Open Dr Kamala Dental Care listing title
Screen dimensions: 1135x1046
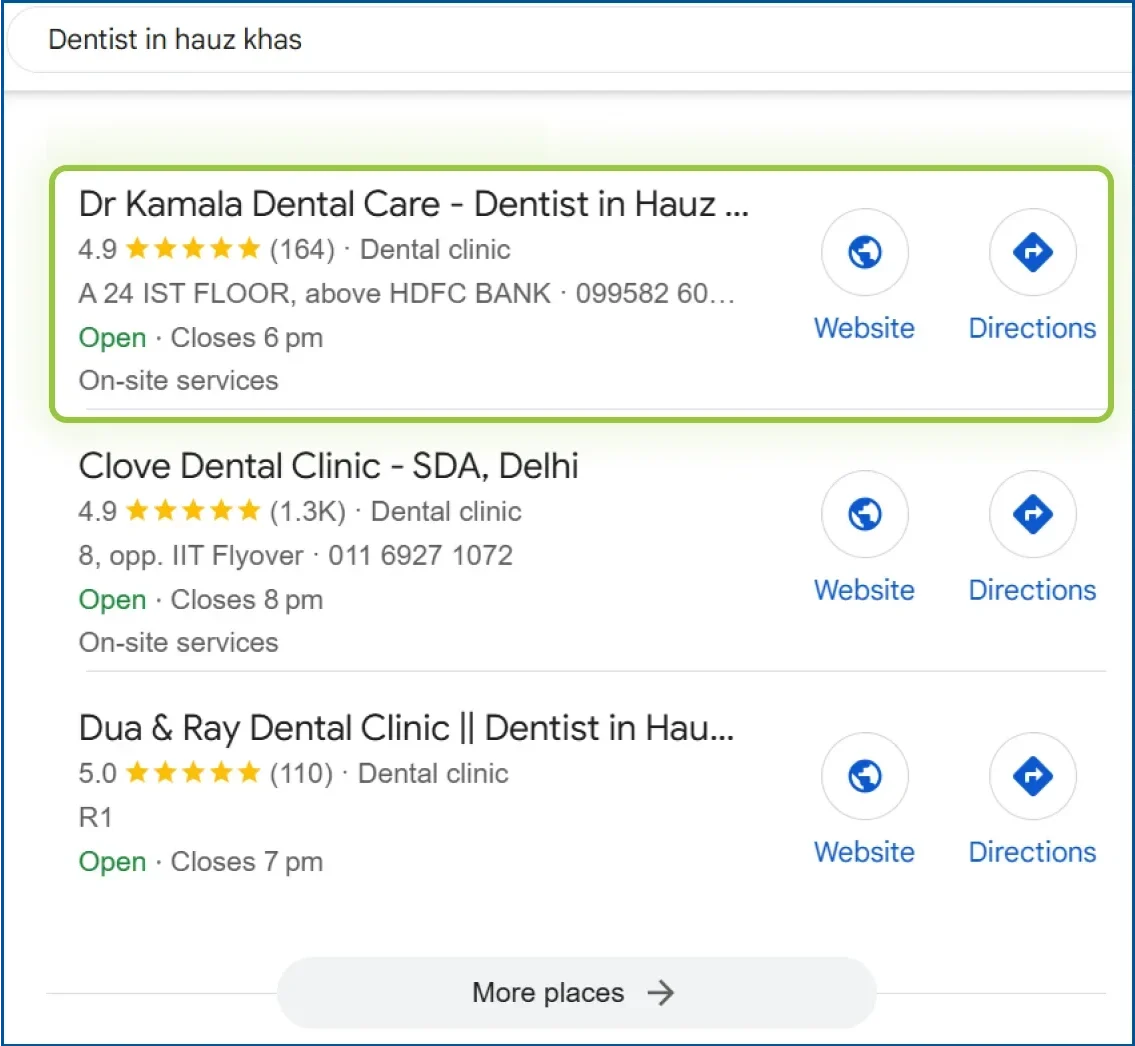point(413,204)
